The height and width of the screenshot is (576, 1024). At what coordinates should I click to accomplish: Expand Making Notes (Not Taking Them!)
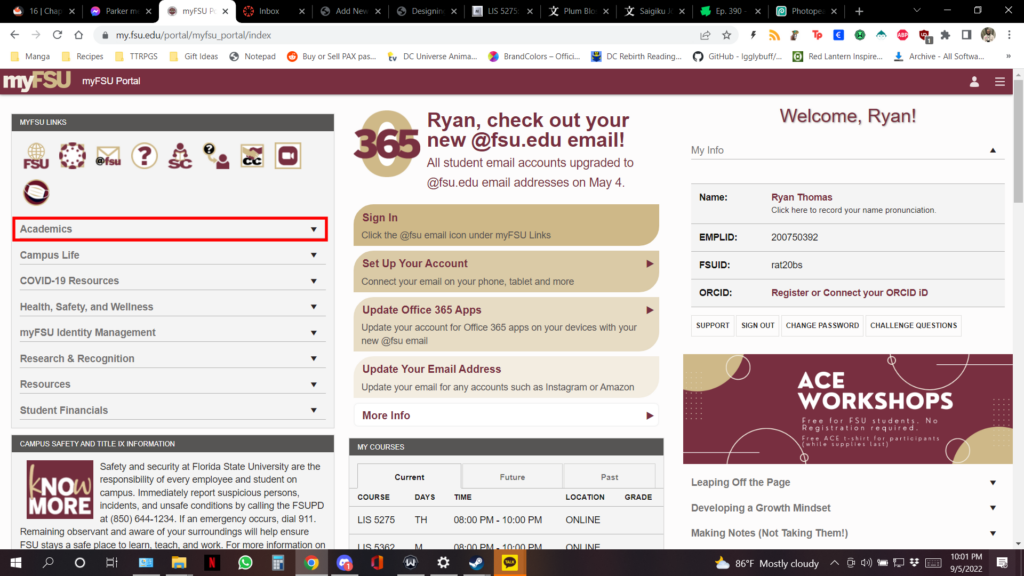(x=844, y=534)
